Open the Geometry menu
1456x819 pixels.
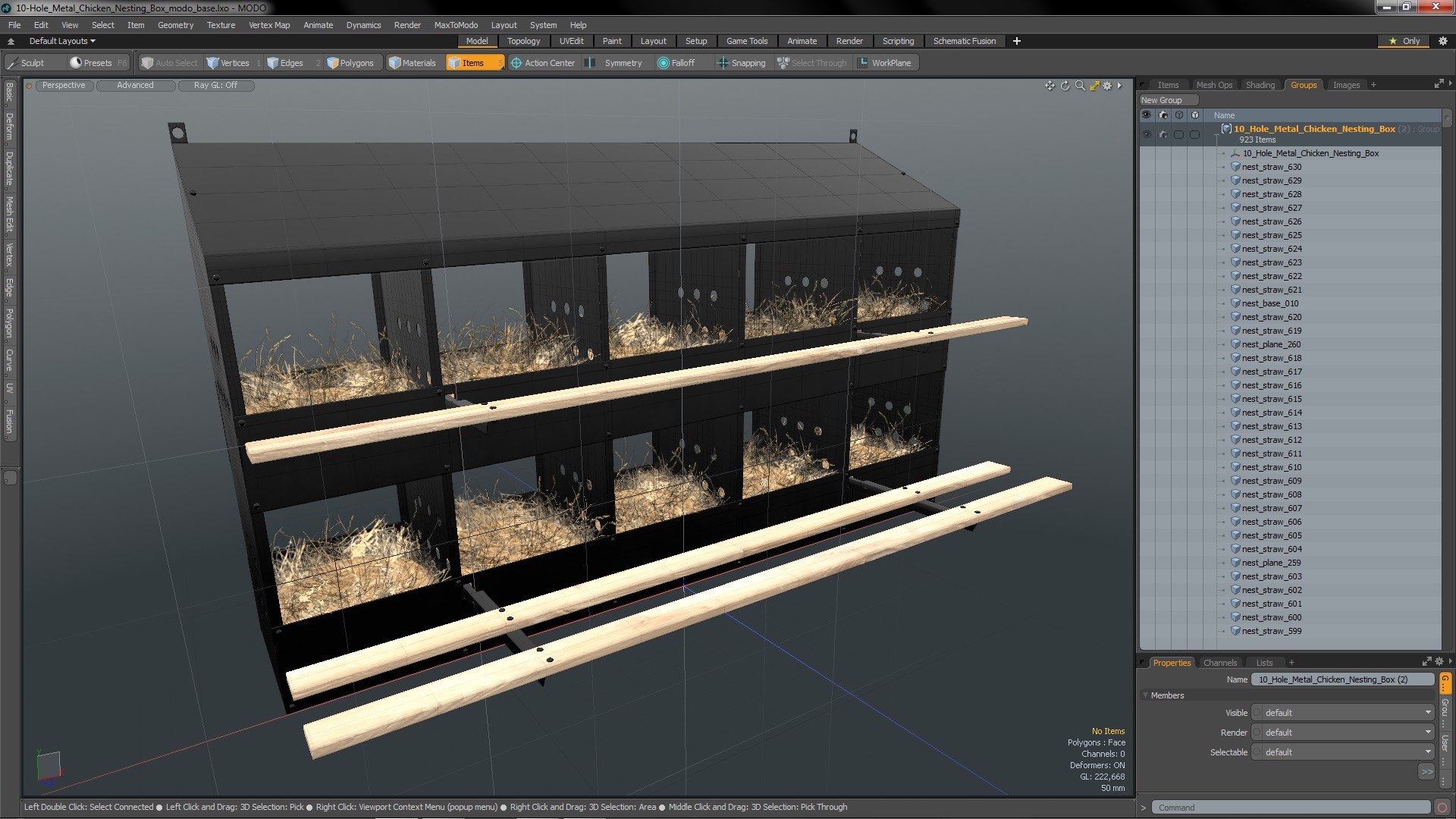coord(175,25)
